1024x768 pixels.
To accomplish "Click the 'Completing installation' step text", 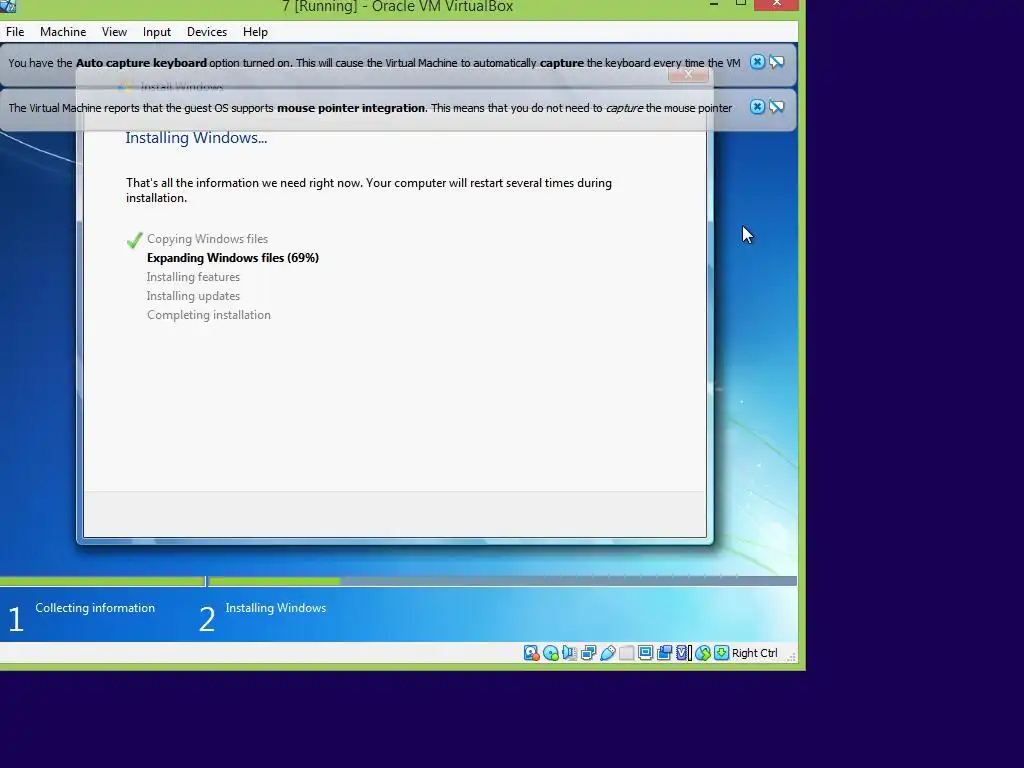I will click(x=208, y=315).
